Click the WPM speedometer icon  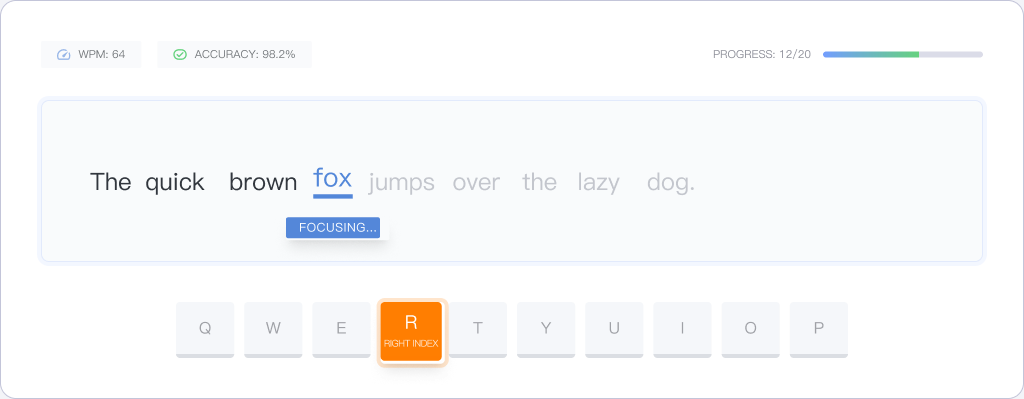(63, 55)
